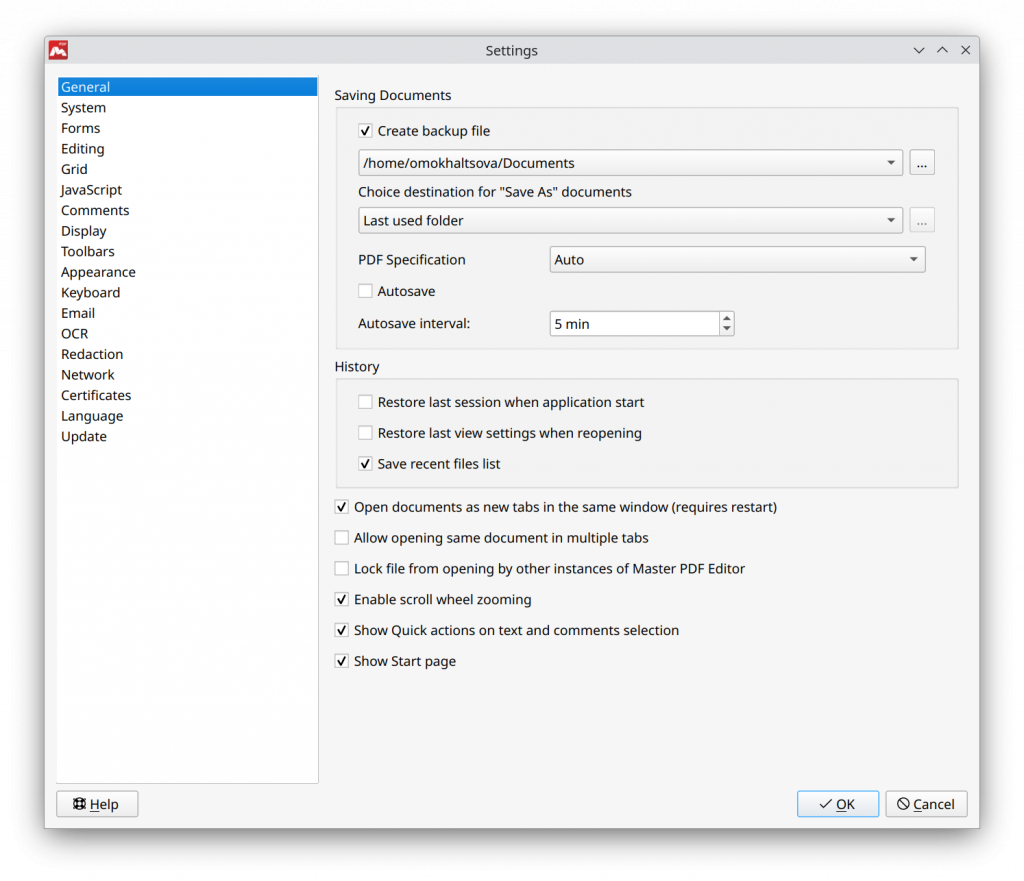Browse for backup folder with ellipsis button
This screenshot has height=881, width=1024.
click(921, 163)
